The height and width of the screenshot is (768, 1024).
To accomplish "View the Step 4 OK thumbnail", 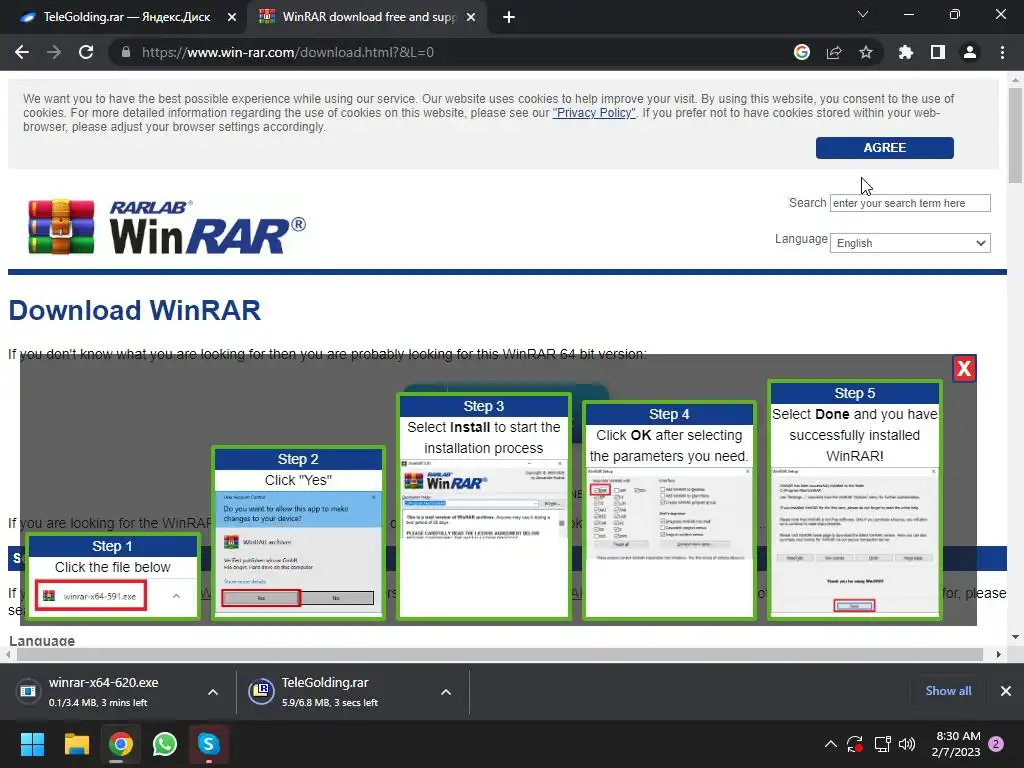I will [669, 510].
